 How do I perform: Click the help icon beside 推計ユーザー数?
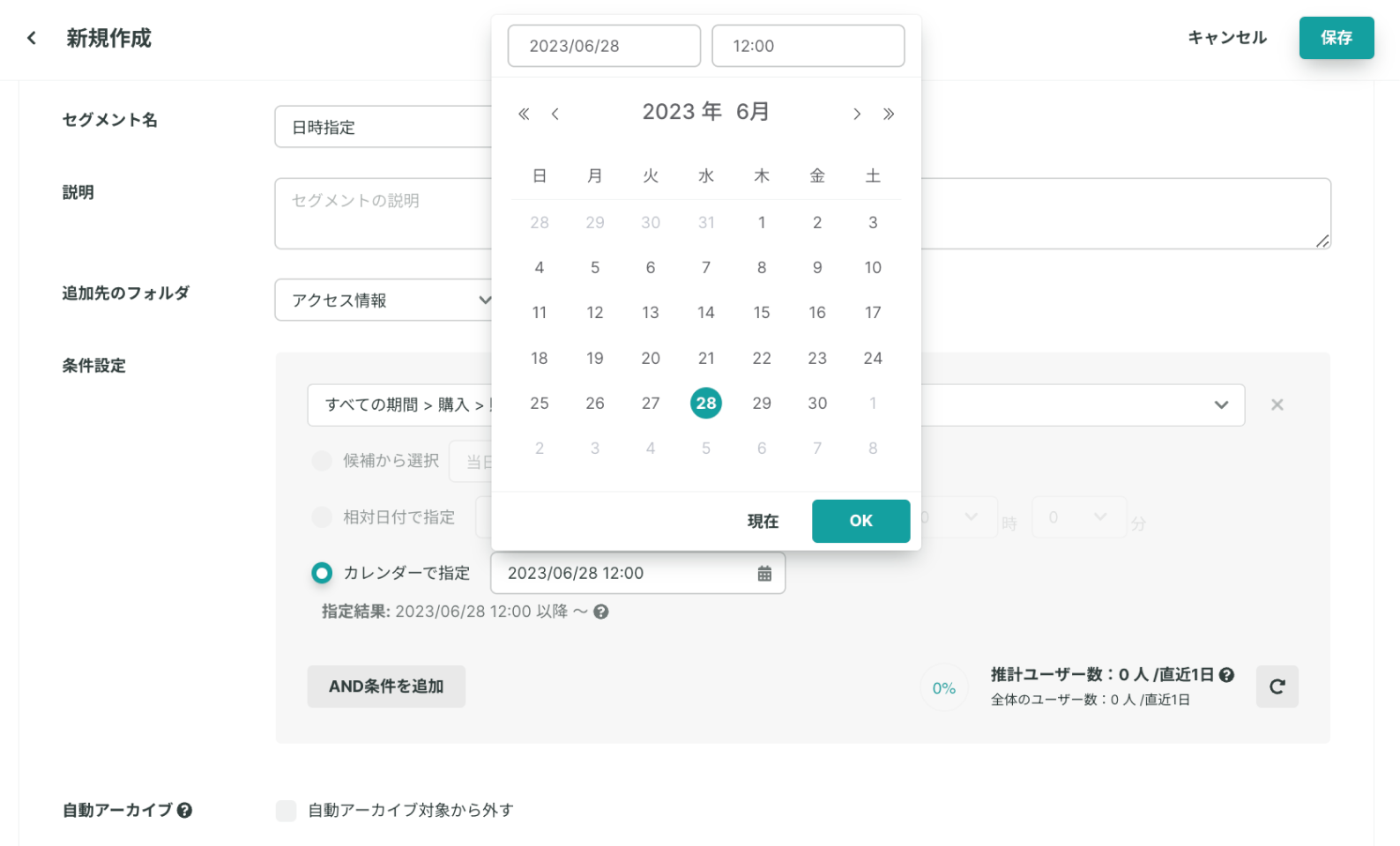click(x=1226, y=675)
